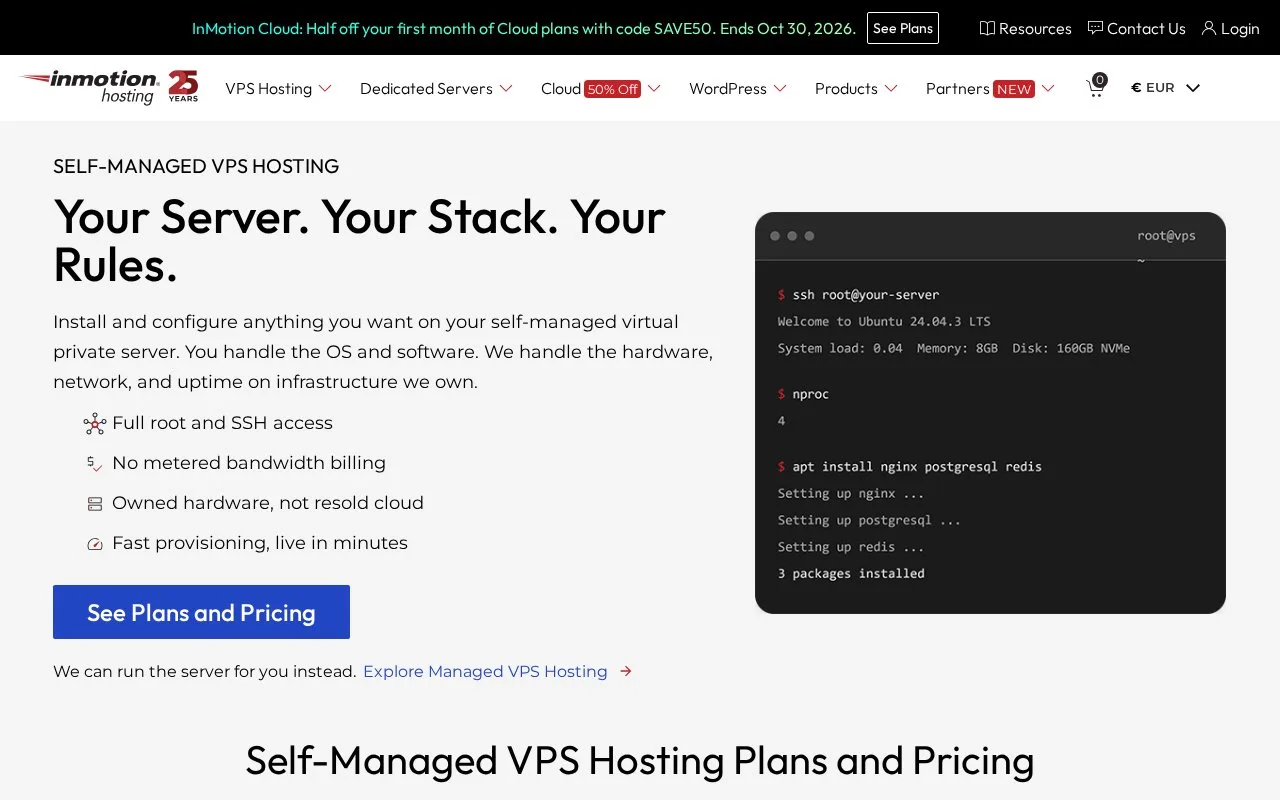1280x800 pixels.
Task: Expand the Partners menu chevron
Action: coord(1048,89)
